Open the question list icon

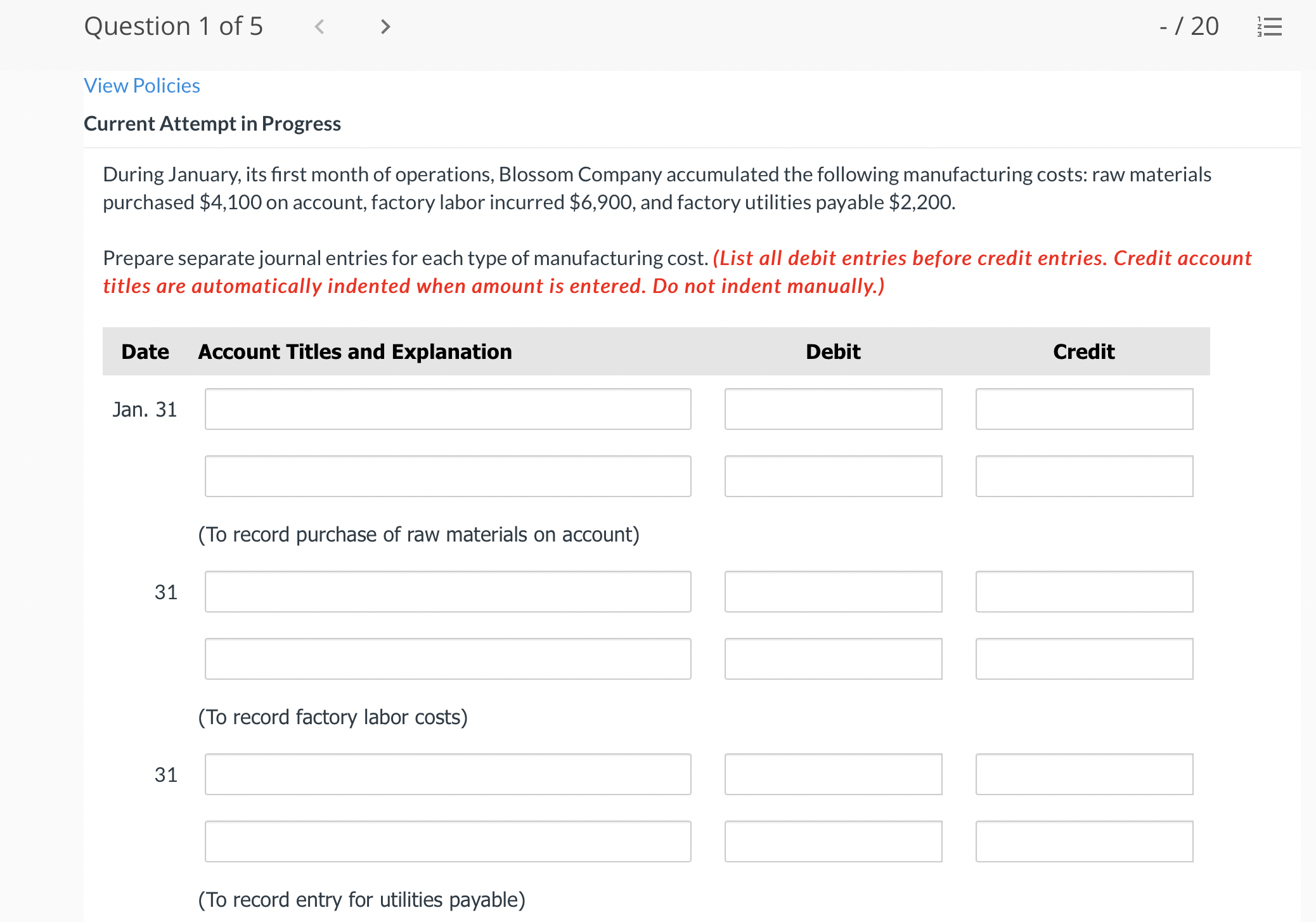pos(1269,27)
